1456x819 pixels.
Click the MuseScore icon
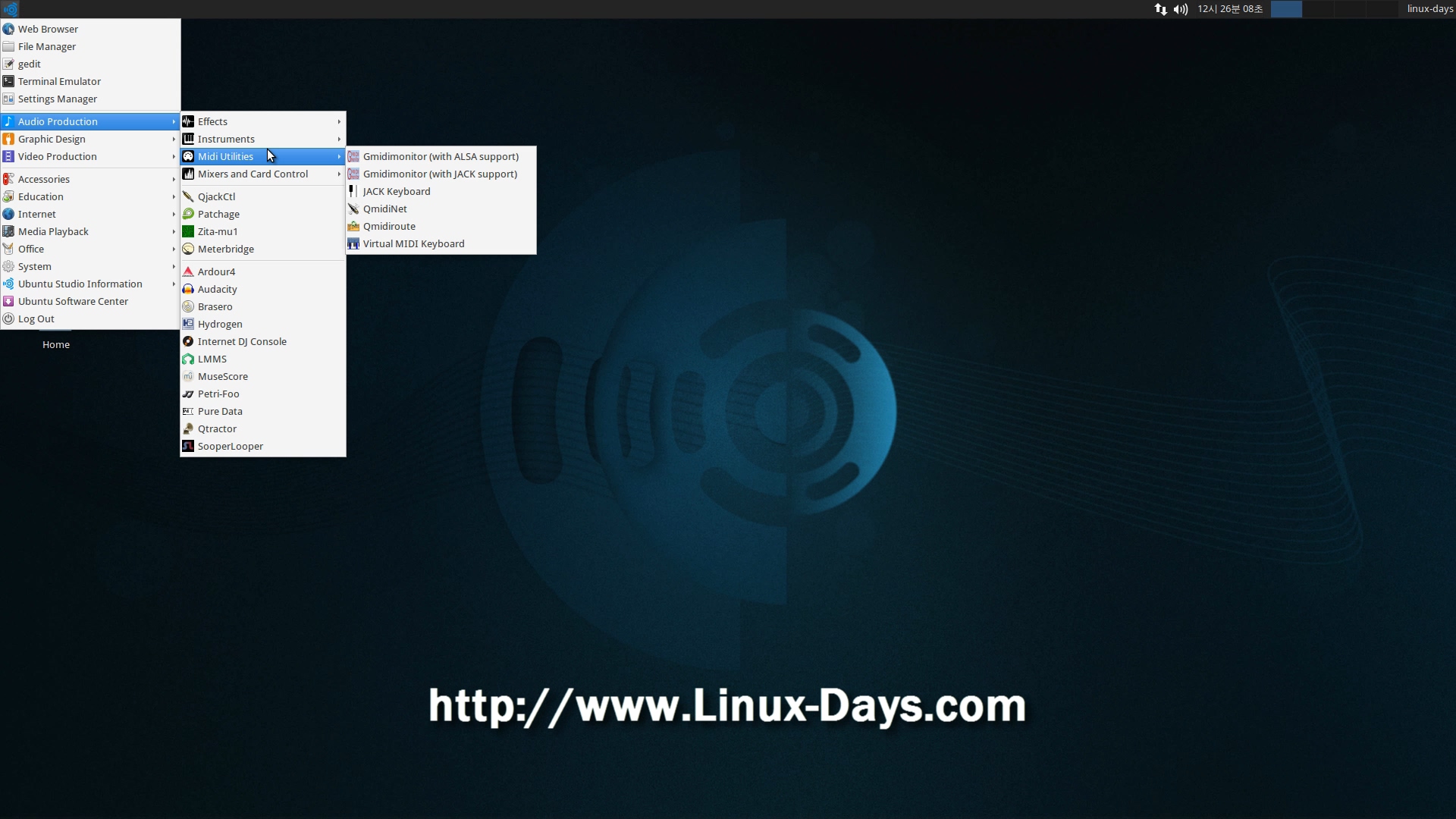coord(188,376)
